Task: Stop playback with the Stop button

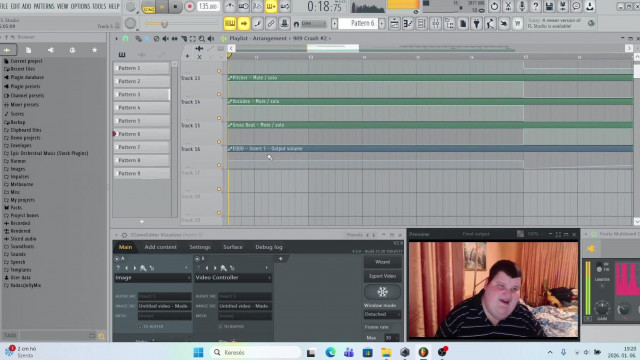Action: click(x=175, y=7)
